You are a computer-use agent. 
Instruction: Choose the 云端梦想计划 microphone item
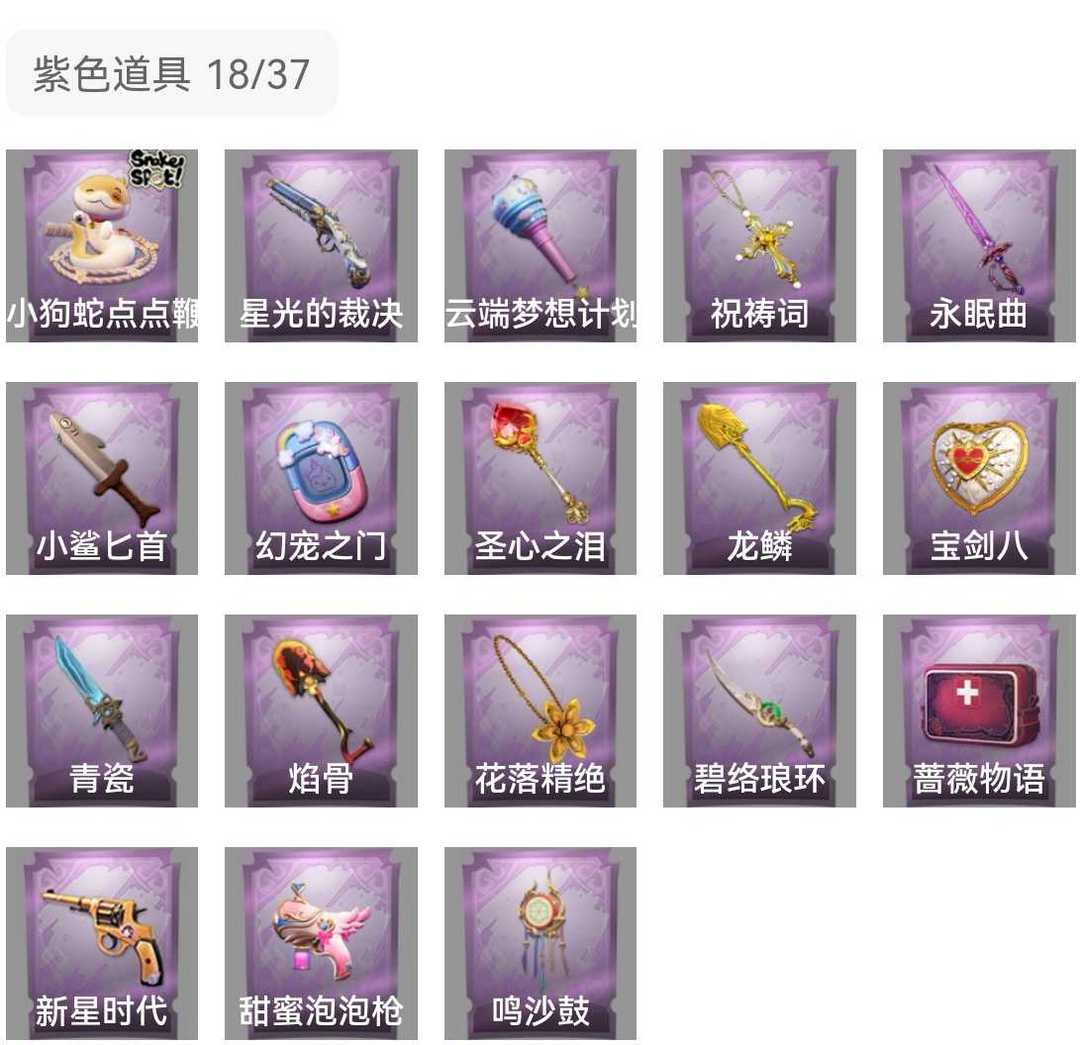(x=540, y=246)
